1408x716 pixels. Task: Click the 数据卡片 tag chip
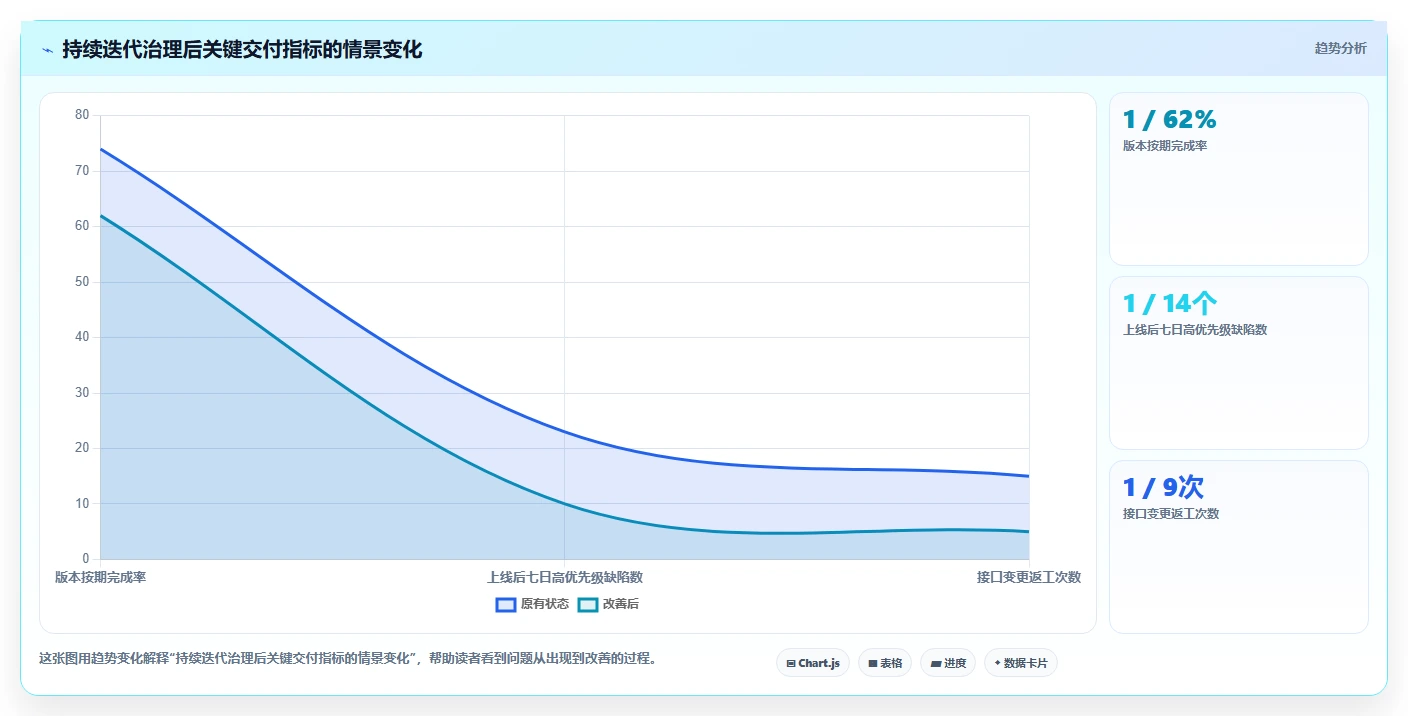pyautogui.click(x=1021, y=663)
